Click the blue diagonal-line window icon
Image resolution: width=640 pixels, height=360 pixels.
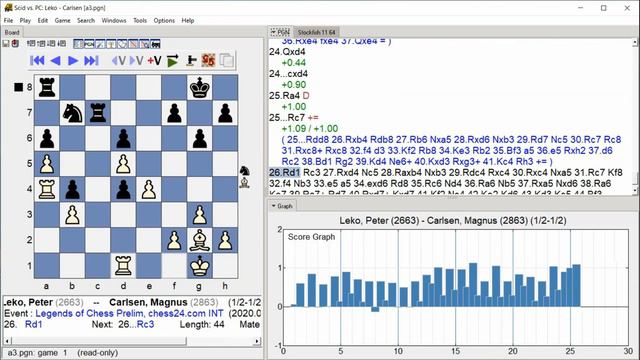133,44
